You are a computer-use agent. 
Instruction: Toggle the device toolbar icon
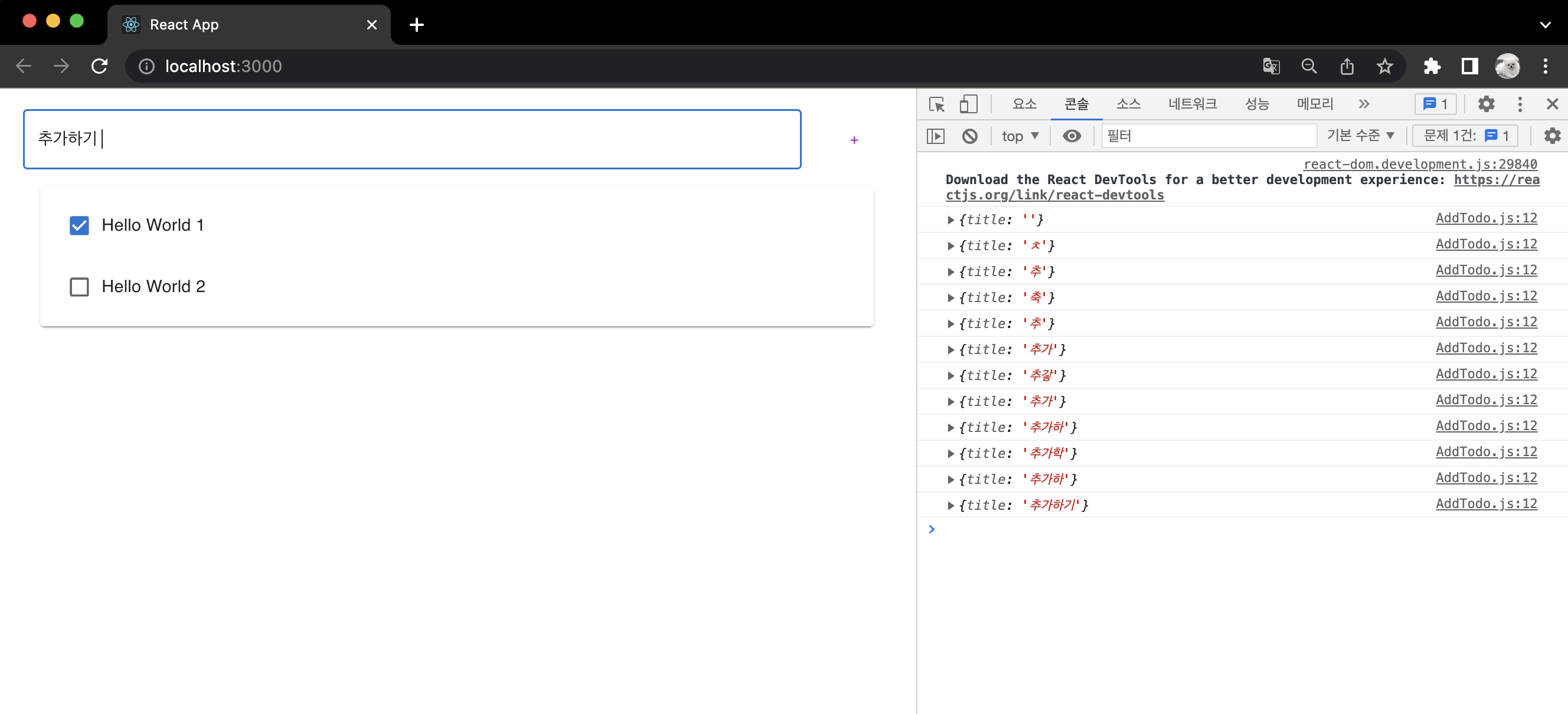point(968,104)
